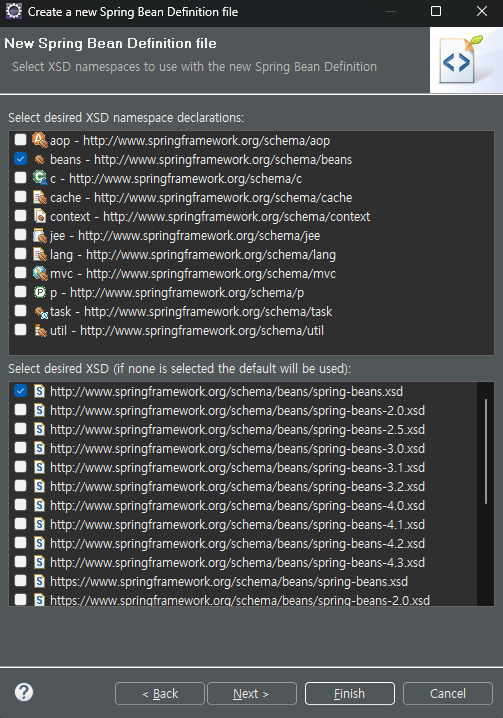Maximize the dialog window

[436, 11]
